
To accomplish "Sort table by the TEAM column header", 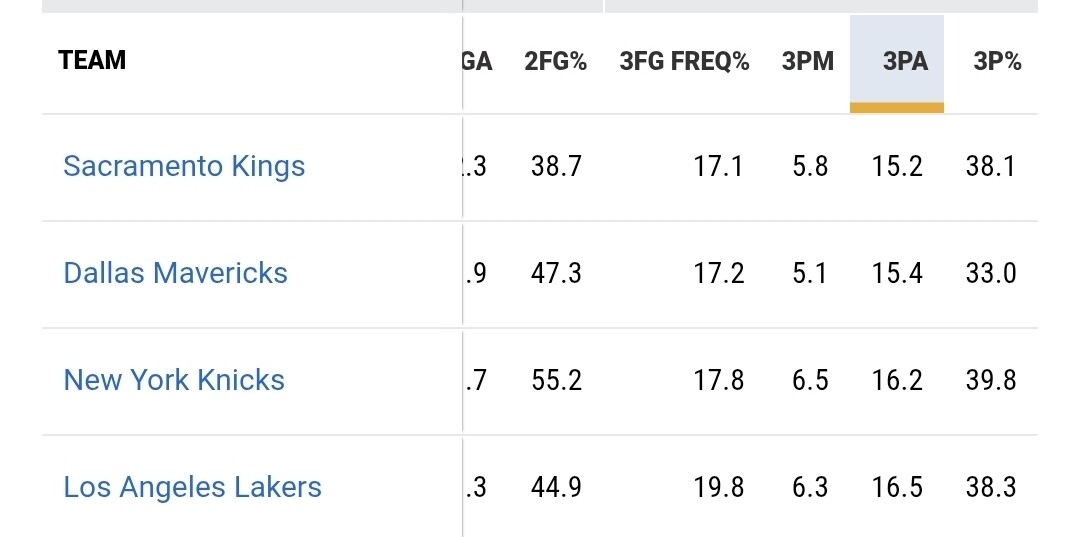I will point(93,61).
